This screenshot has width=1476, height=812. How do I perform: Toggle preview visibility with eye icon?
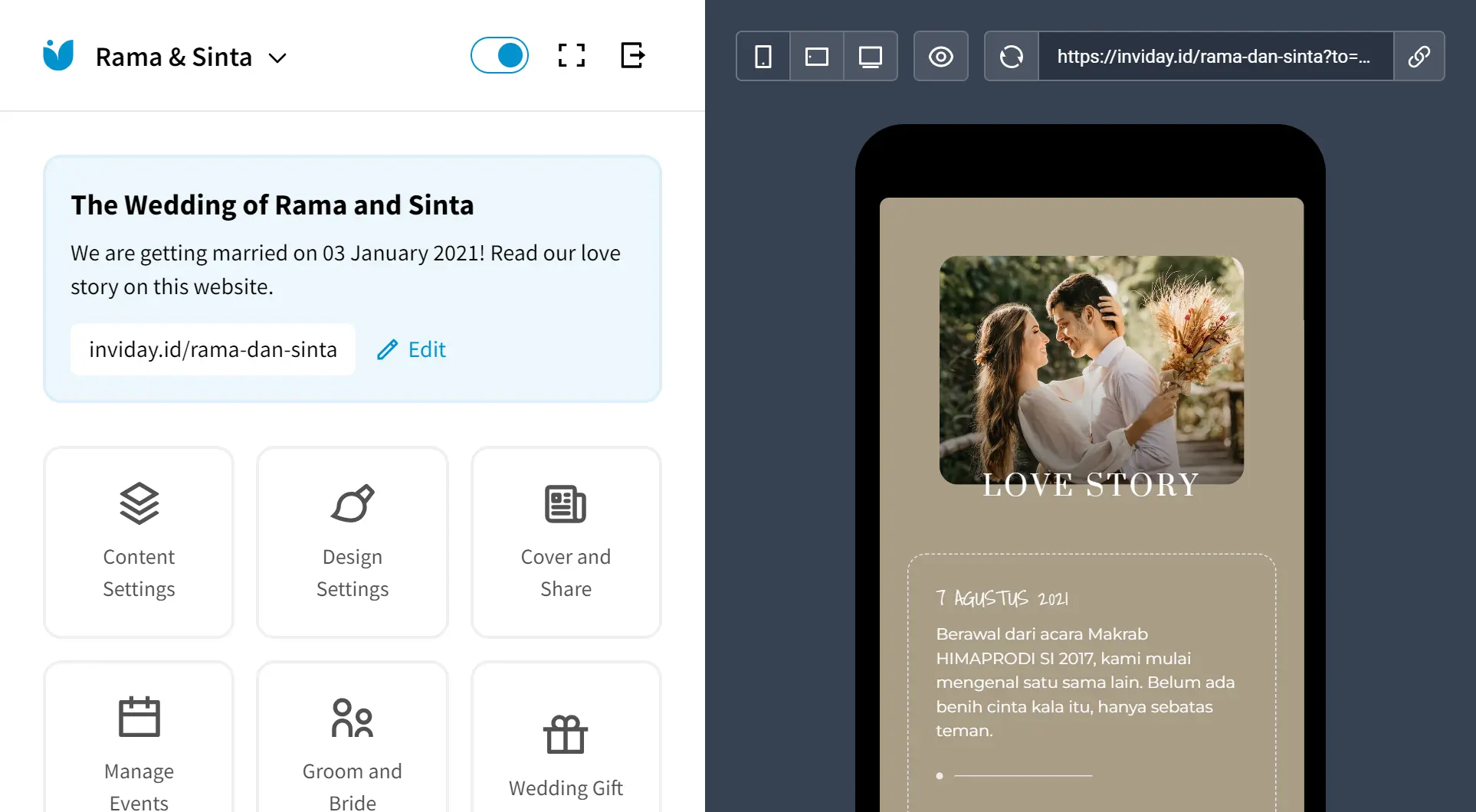pos(940,56)
